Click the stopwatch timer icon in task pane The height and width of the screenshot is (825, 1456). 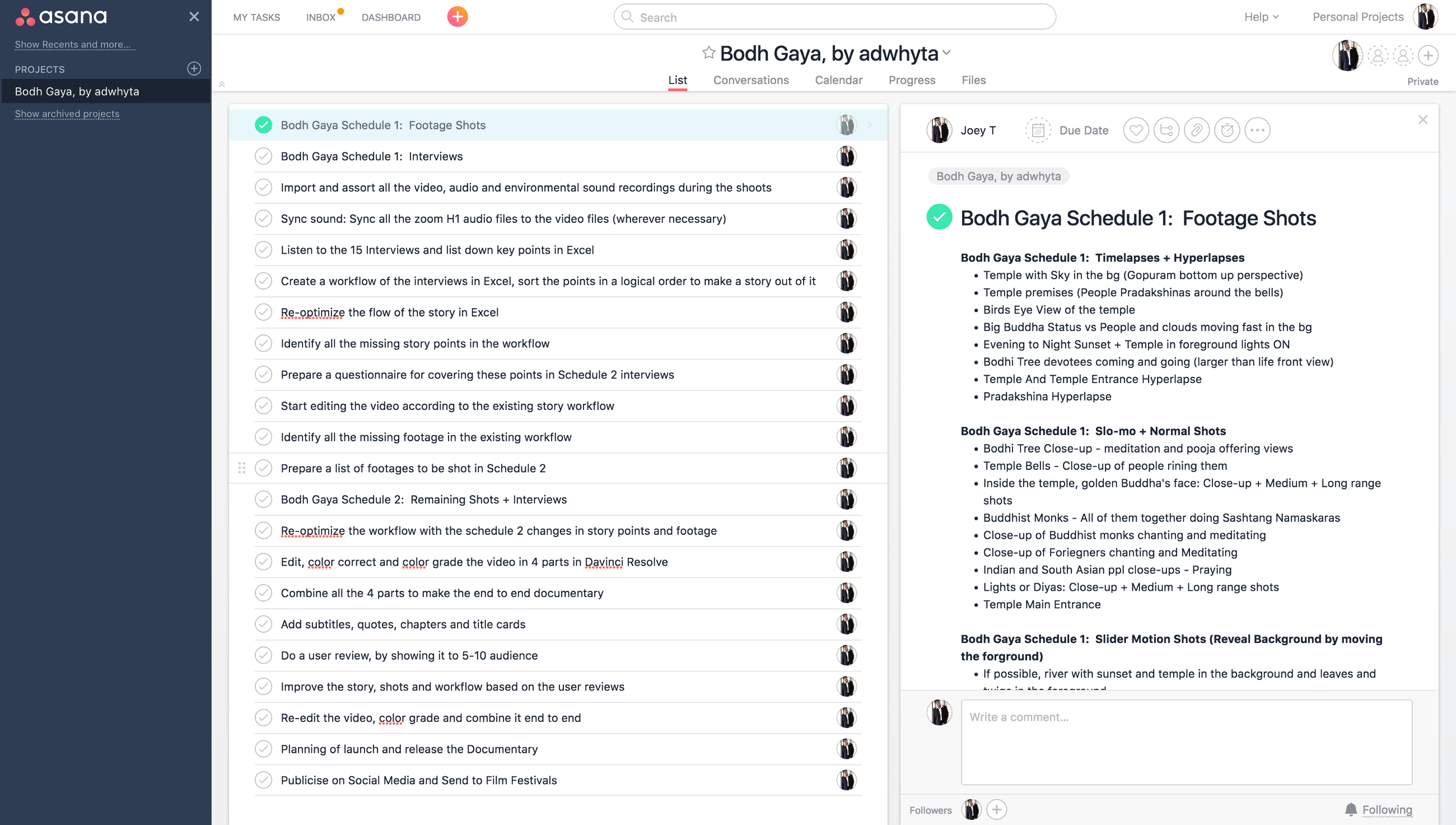(1226, 130)
